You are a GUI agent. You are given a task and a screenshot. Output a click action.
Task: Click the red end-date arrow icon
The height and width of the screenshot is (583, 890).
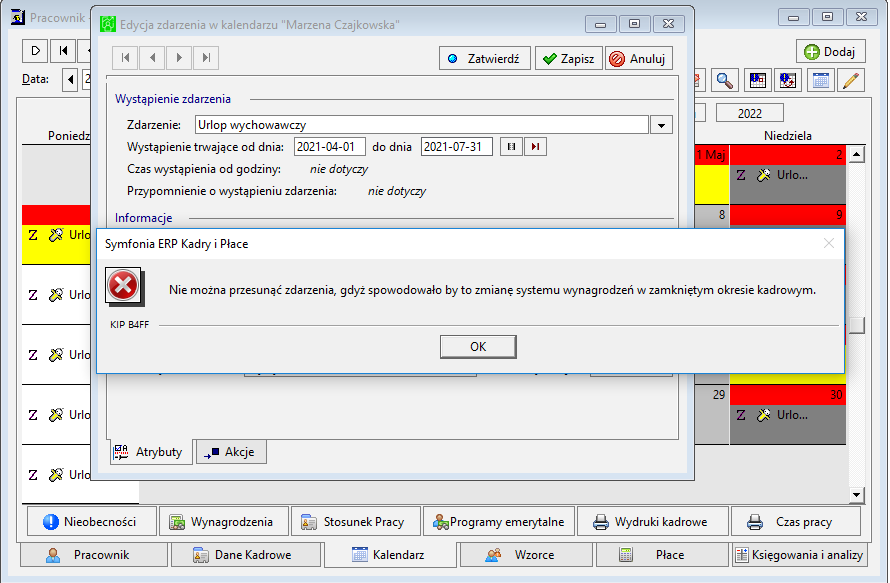[535, 147]
